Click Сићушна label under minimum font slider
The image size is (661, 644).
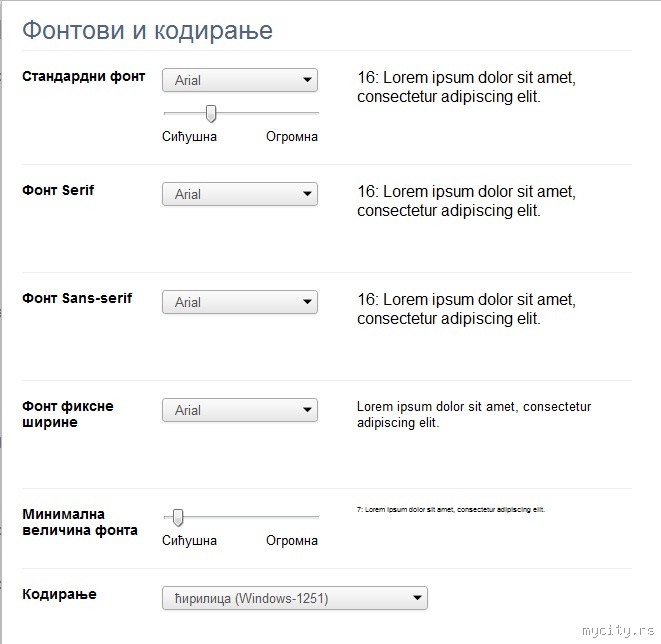(189, 541)
